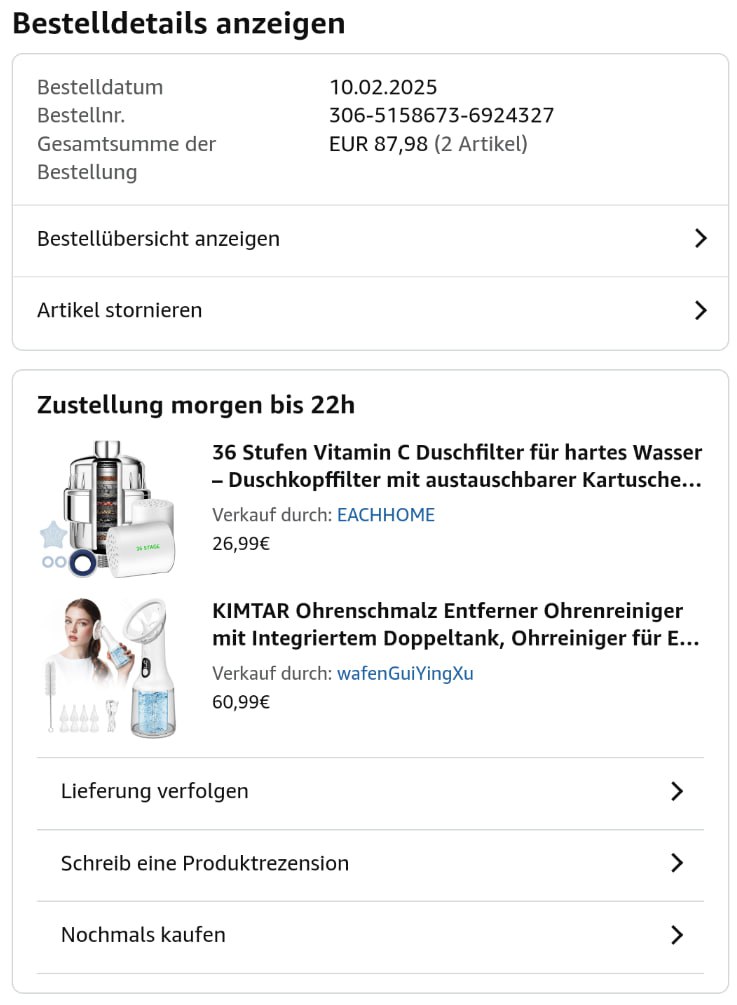Click the arrow icon next to Nochmals kaufen
Image resolution: width=737 pixels, height=1005 pixels.
(677, 935)
